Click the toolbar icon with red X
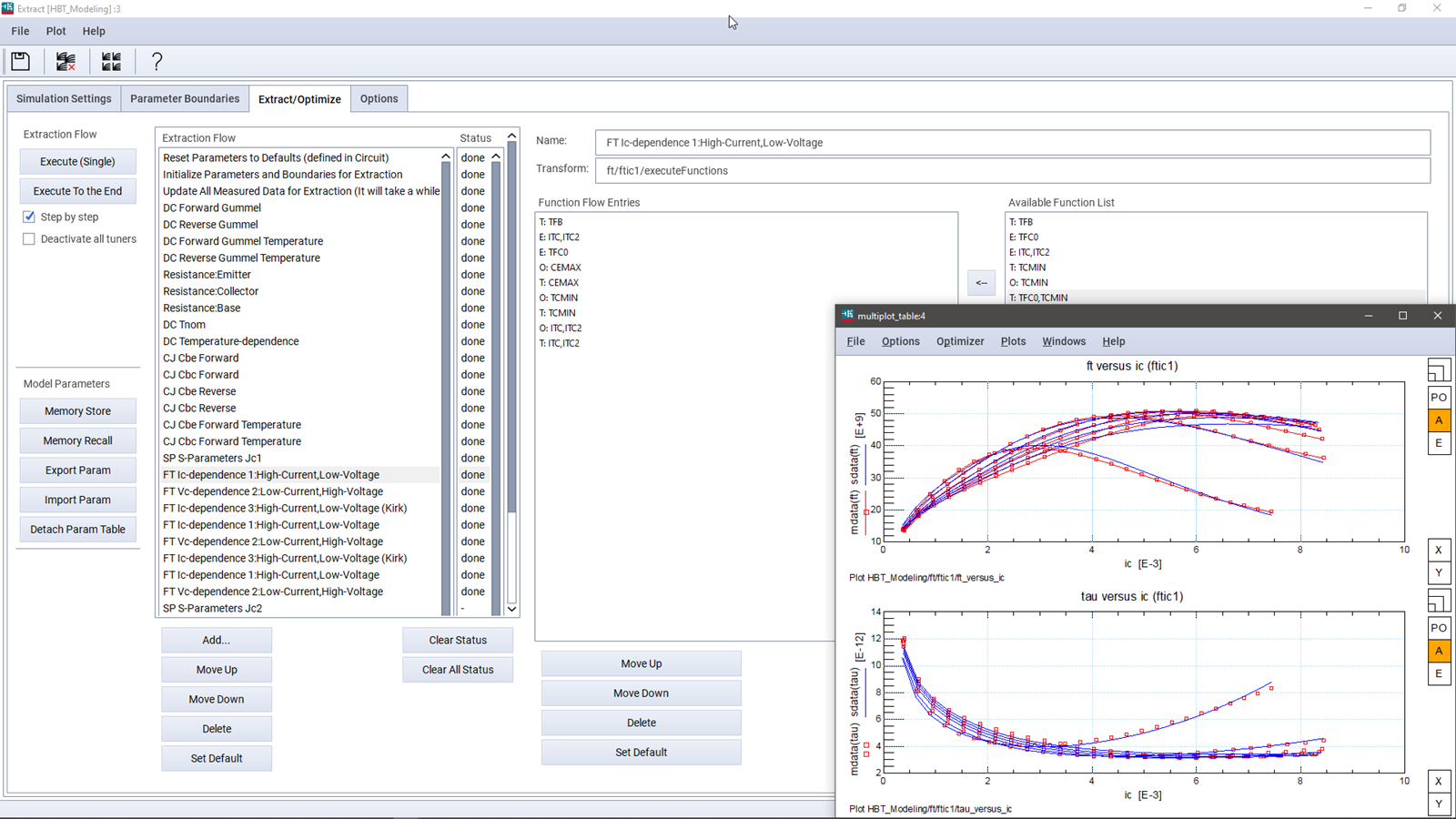The height and width of the screenshot is (819, 1456). click(x=66, y=62)
